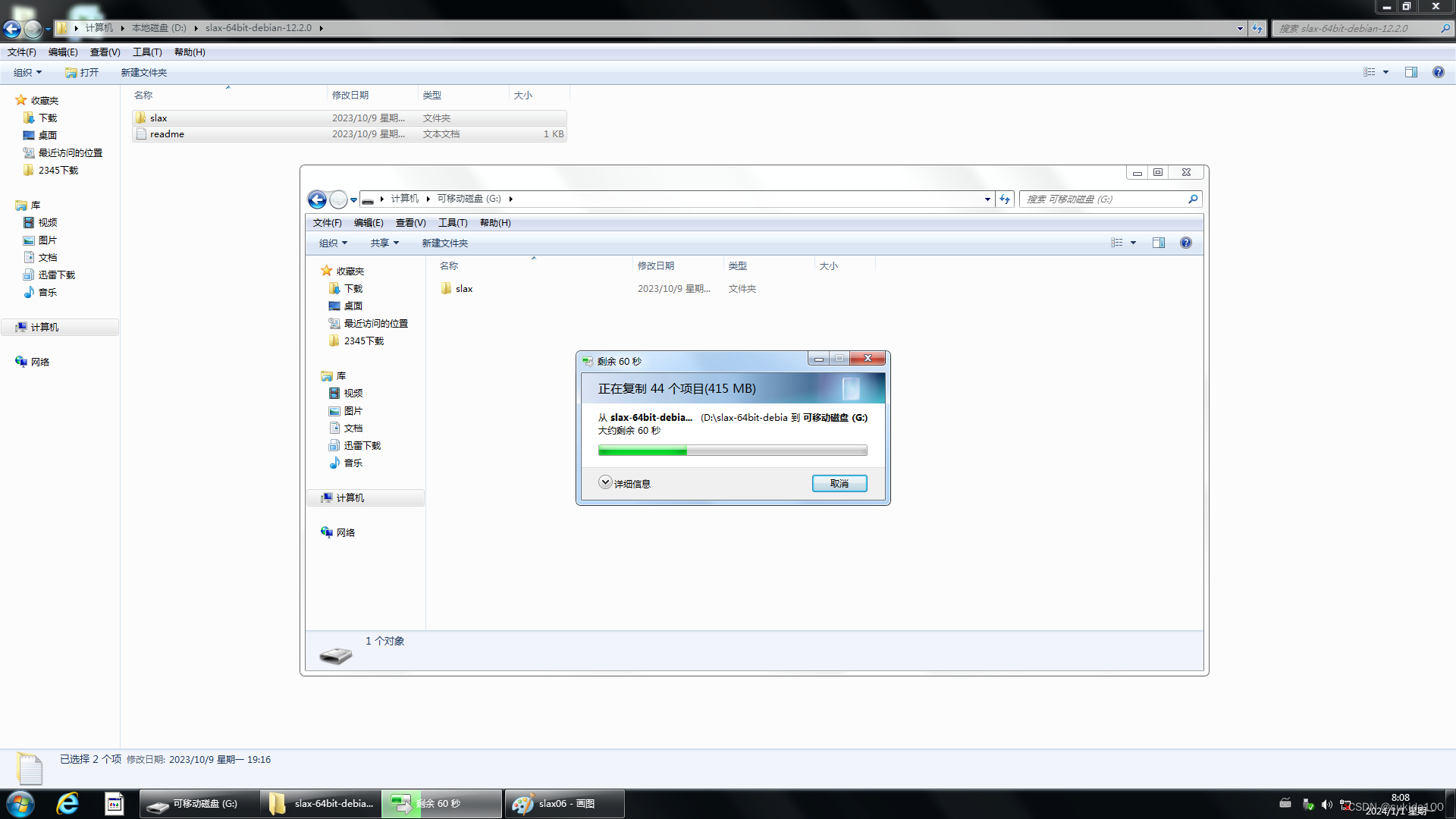Click the back arrow in G: drive window
Image resolution: width=1456 pixels, height=819 pixels.
[x=317, y=199]
